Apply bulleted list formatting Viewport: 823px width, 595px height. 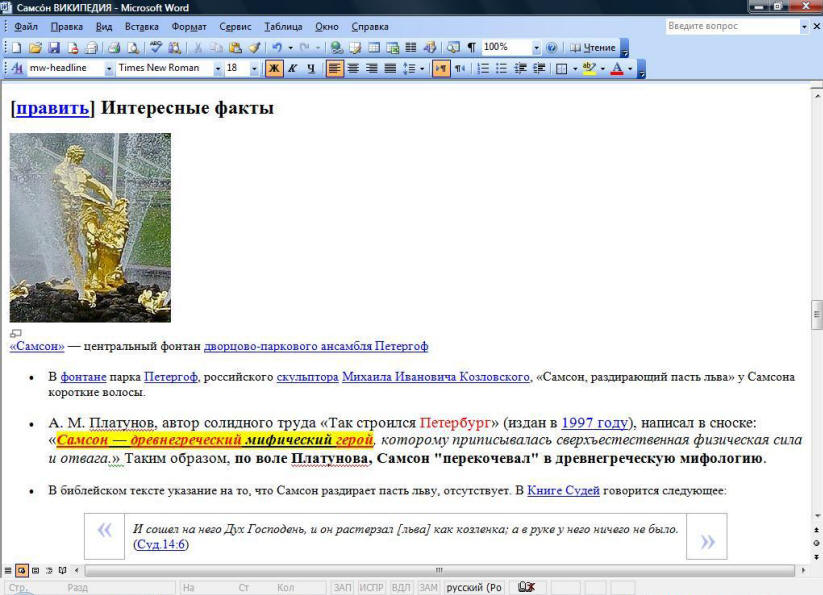click(x=501, y=69)
